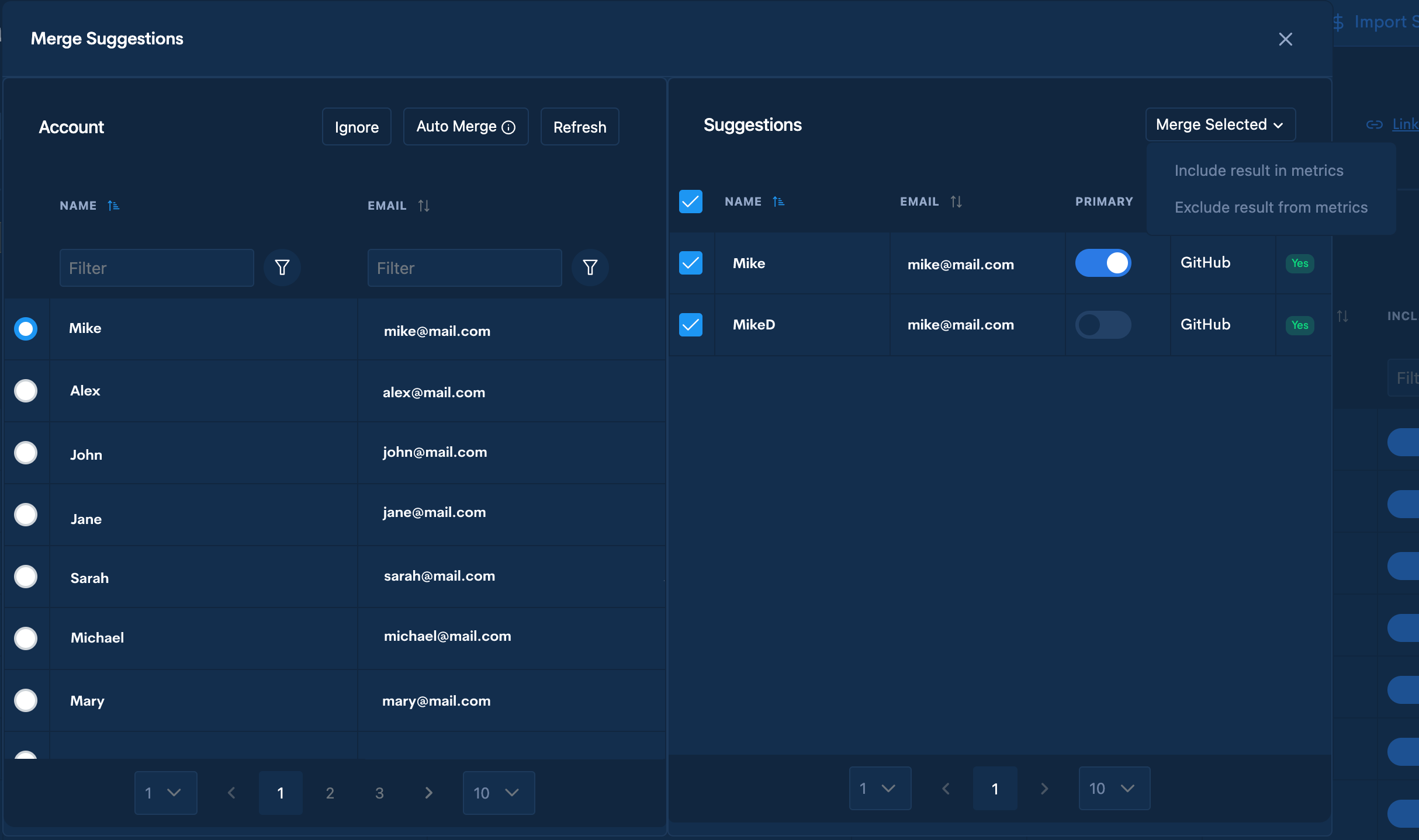Expand the Account page-size dropdown showing 10
The image size is (1419, 840).
498,793
